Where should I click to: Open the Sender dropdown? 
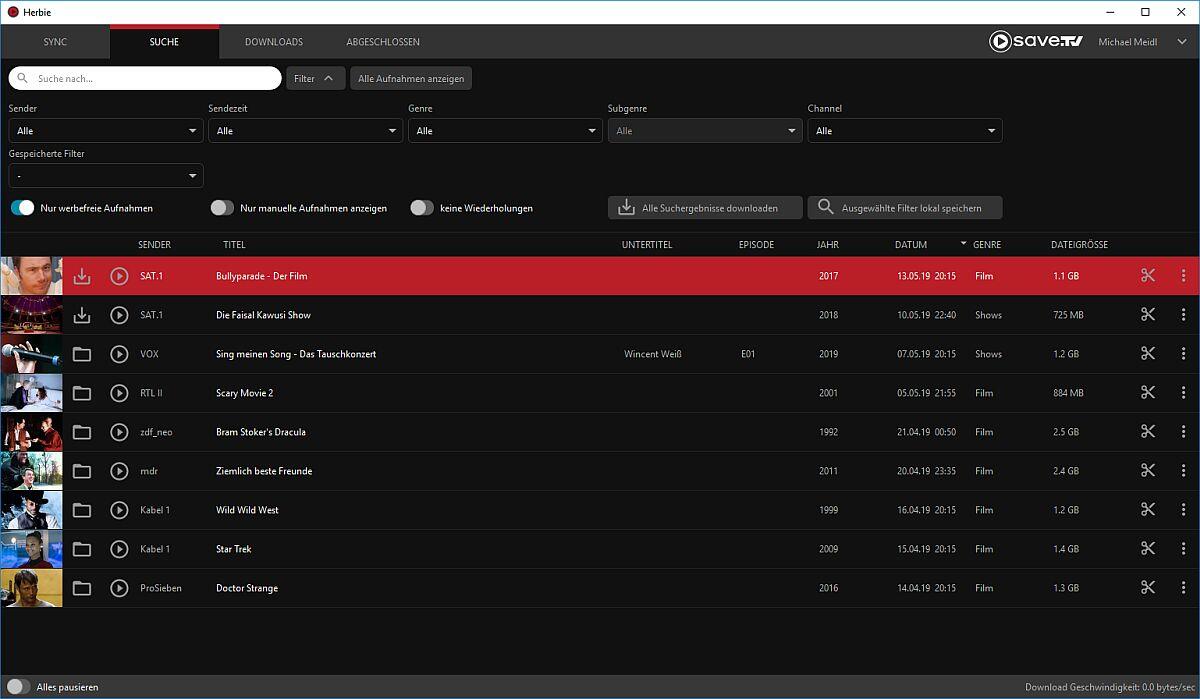click(x=106, y=131)
